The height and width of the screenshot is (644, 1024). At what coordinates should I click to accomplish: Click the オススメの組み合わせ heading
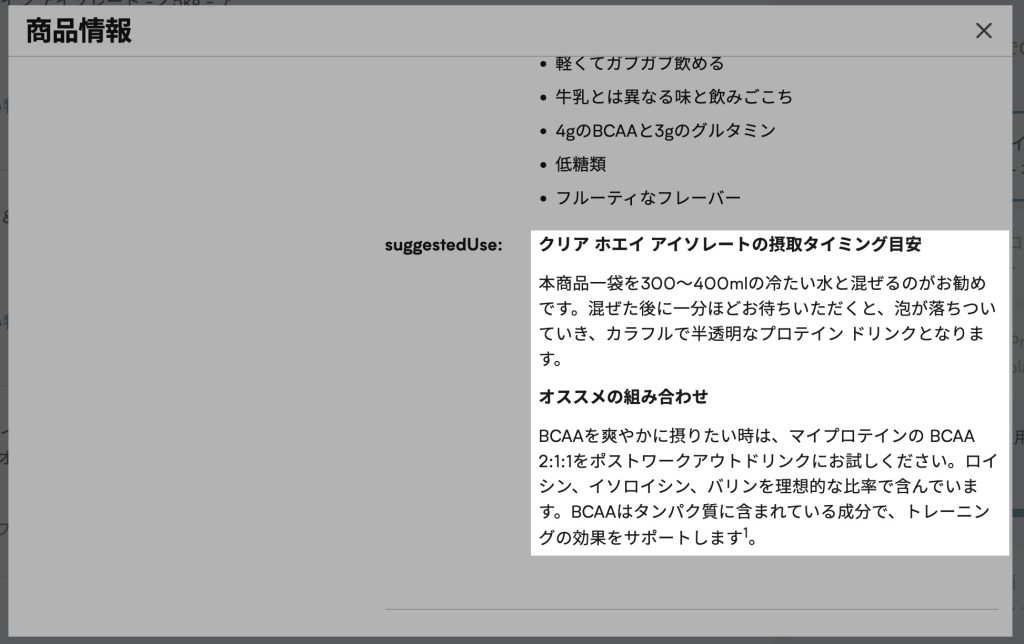(x=624, y=397)
